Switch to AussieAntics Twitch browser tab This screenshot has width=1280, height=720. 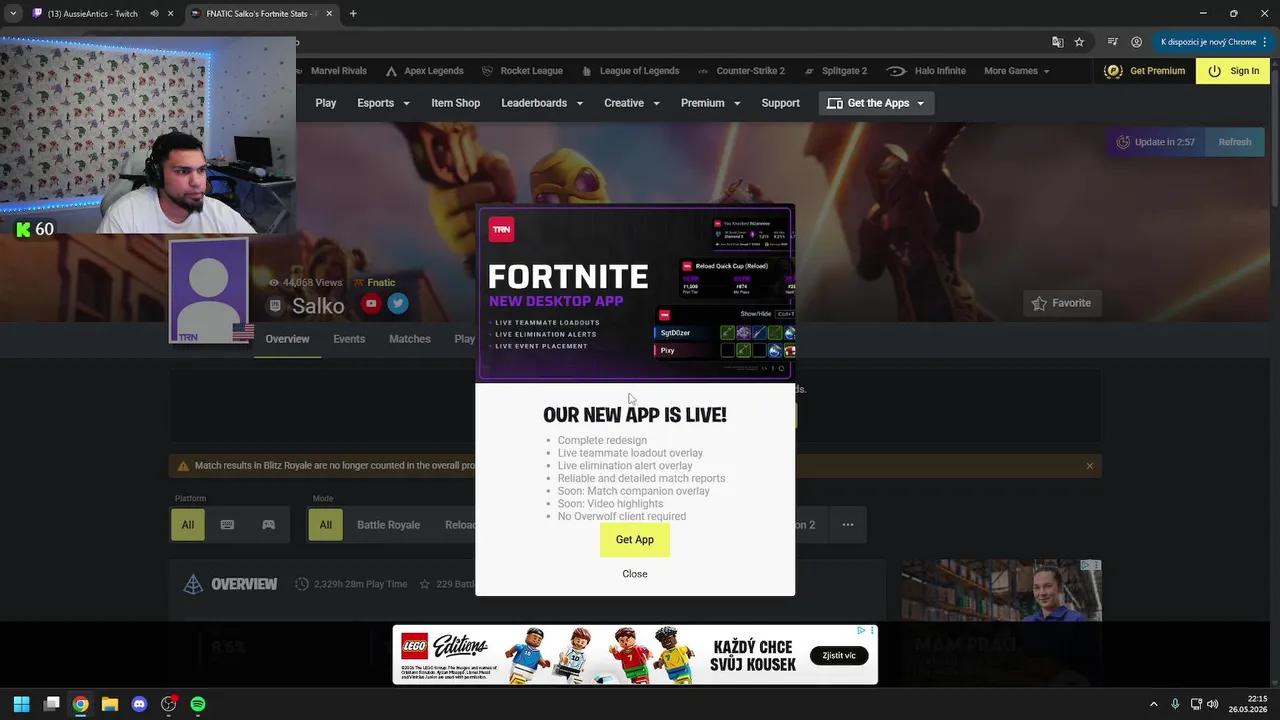point(92,14)
